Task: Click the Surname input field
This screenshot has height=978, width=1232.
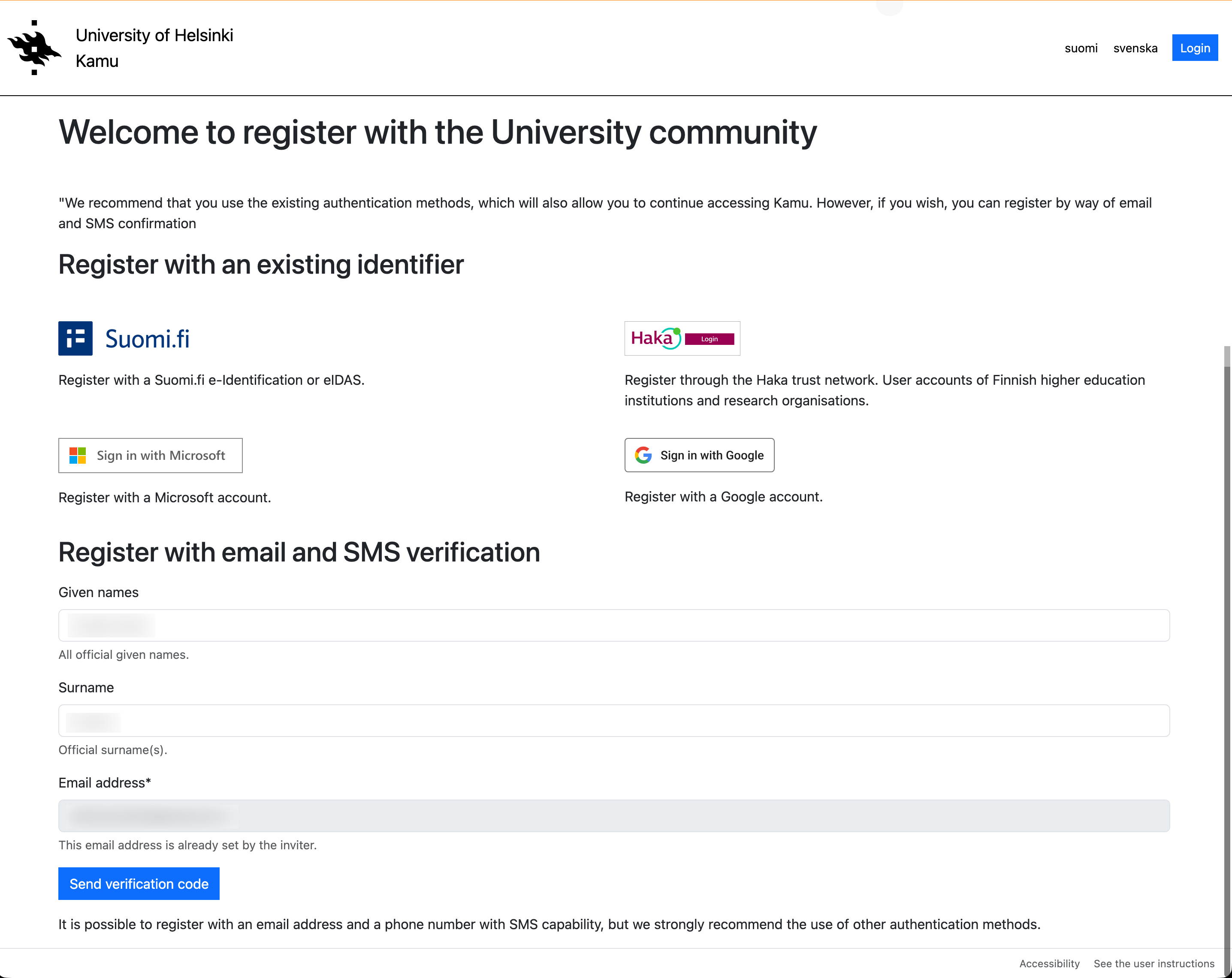Action: (614, 720)
